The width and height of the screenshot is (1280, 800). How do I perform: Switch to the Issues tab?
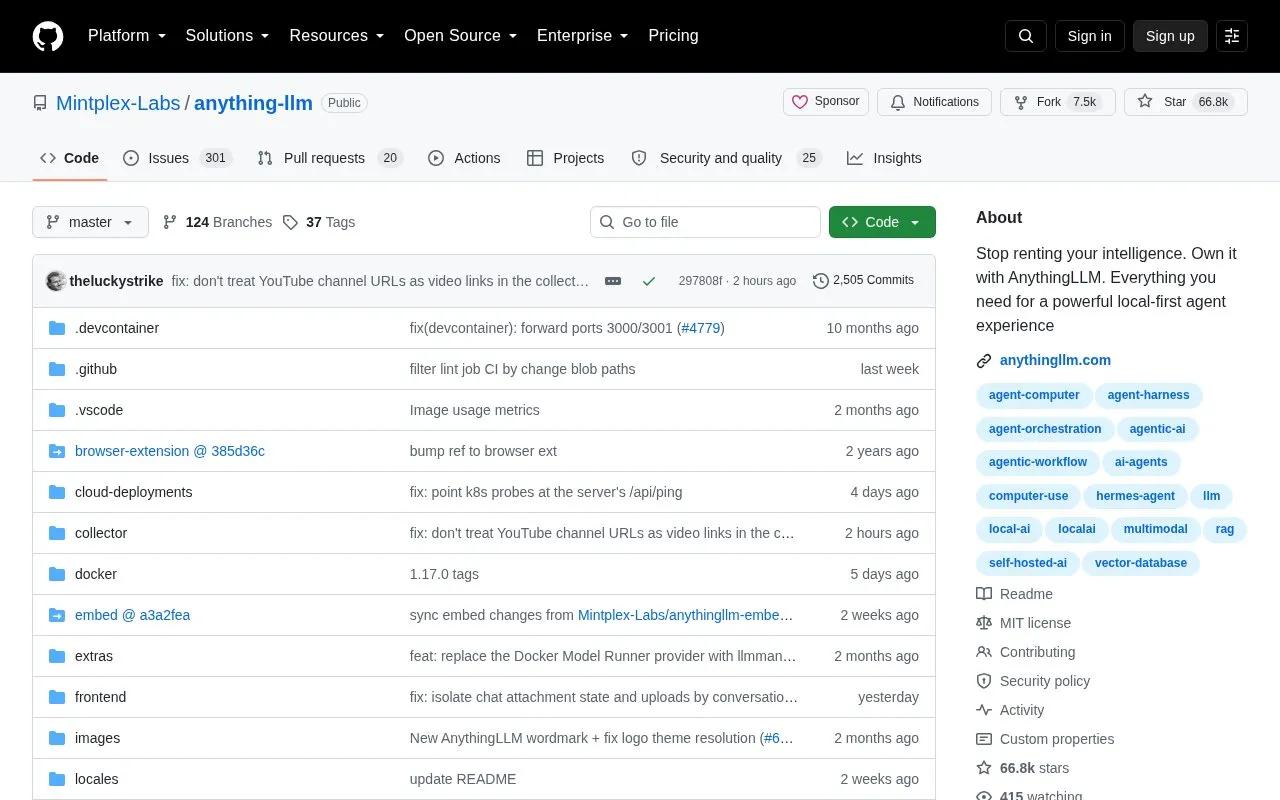coord(177,158)
